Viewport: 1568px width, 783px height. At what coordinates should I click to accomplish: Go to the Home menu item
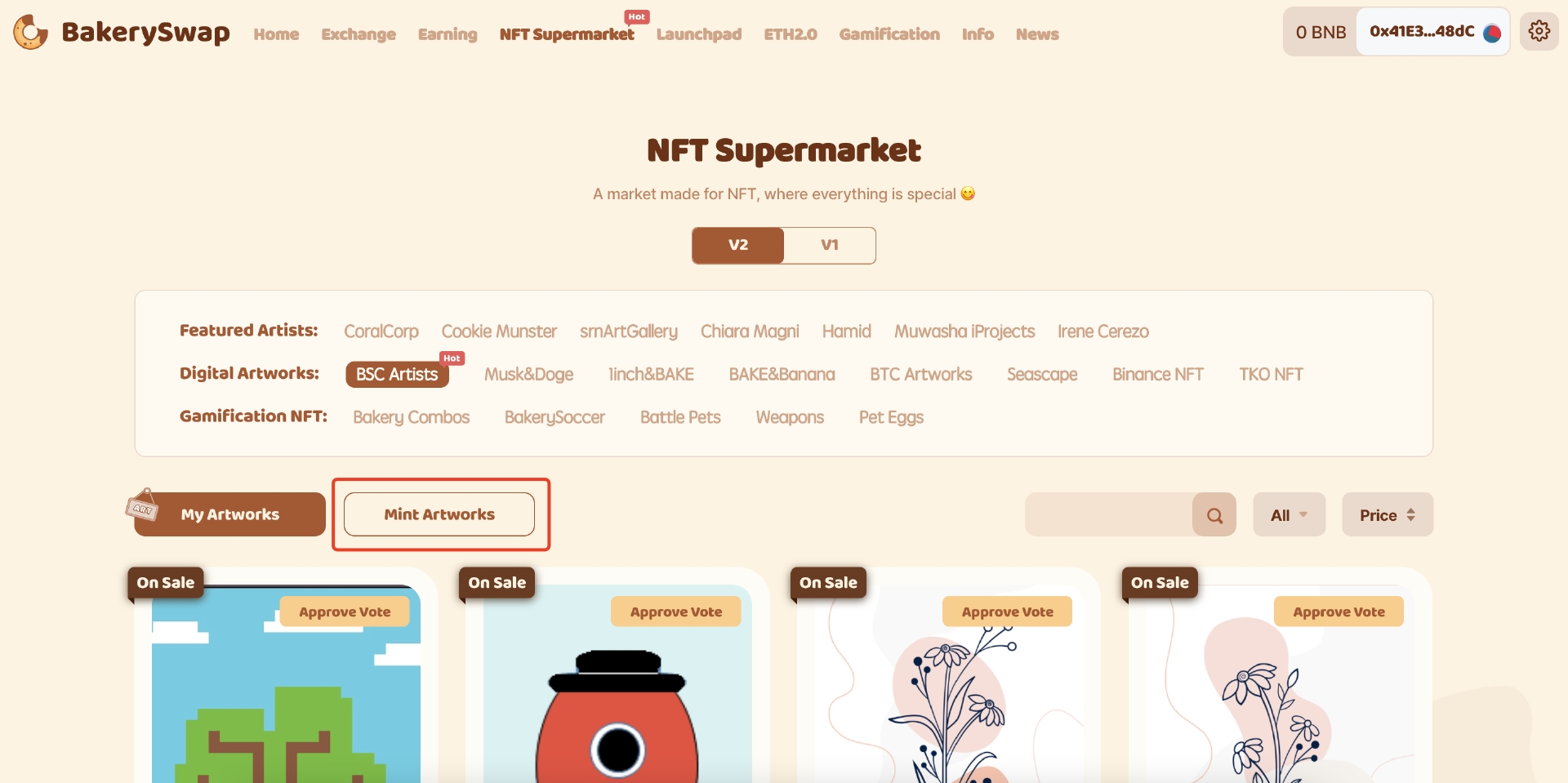(276, 34)
